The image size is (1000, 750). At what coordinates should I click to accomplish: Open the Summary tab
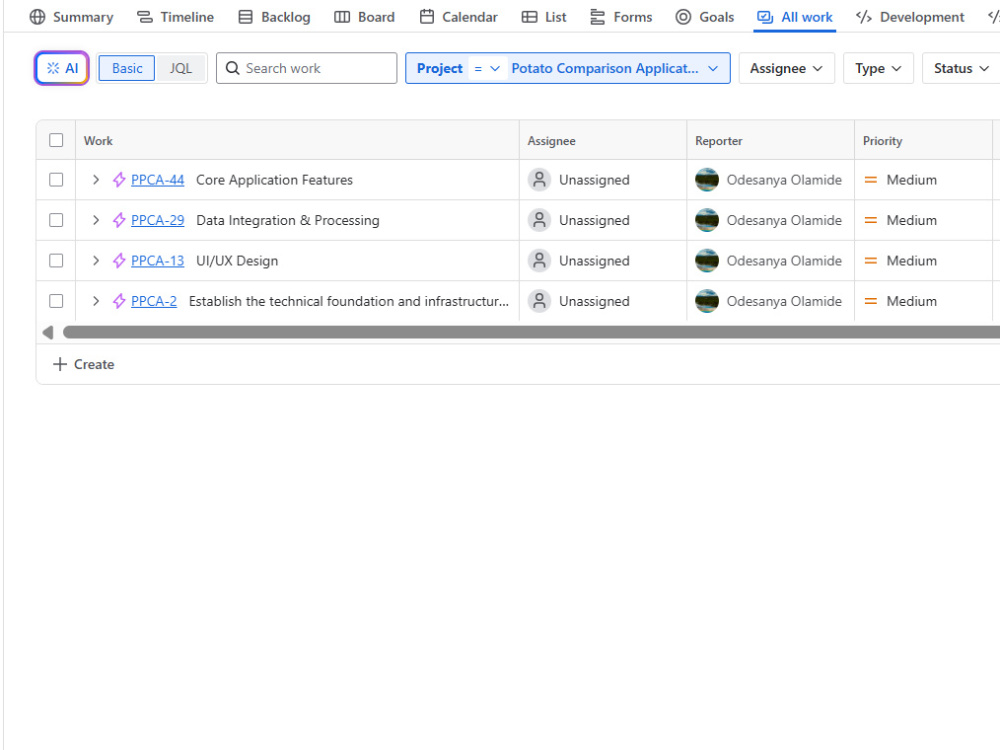point(71,17)
